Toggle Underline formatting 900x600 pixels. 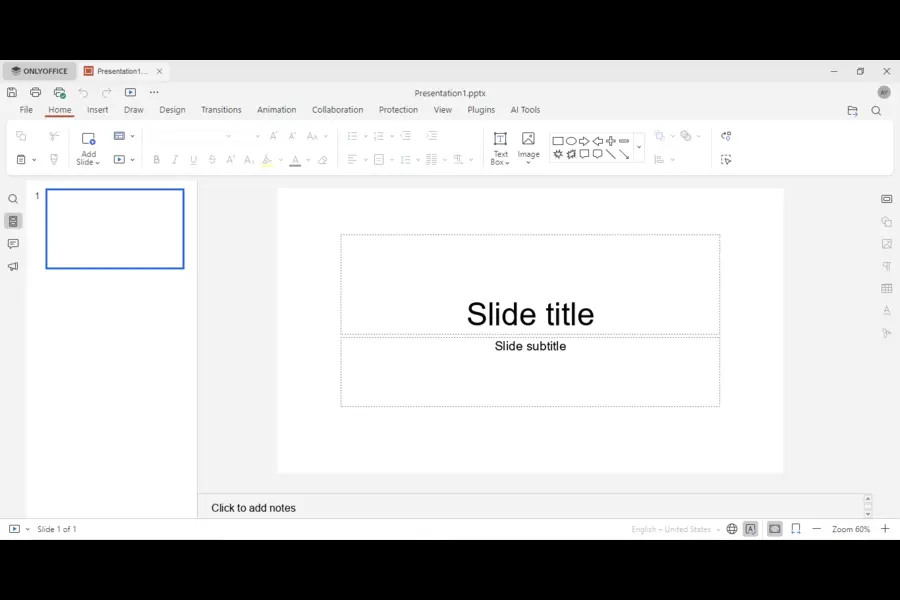(193, 160)
